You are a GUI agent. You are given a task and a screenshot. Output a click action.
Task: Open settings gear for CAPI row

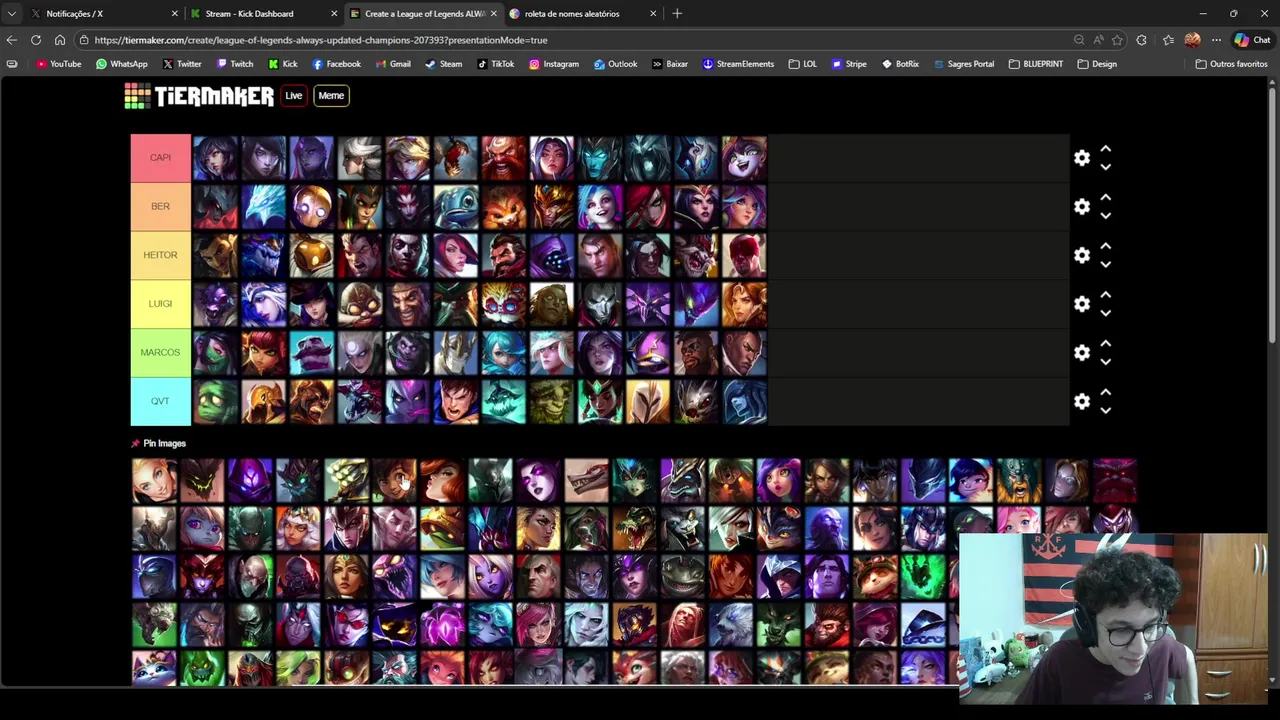pos(1082,158)
